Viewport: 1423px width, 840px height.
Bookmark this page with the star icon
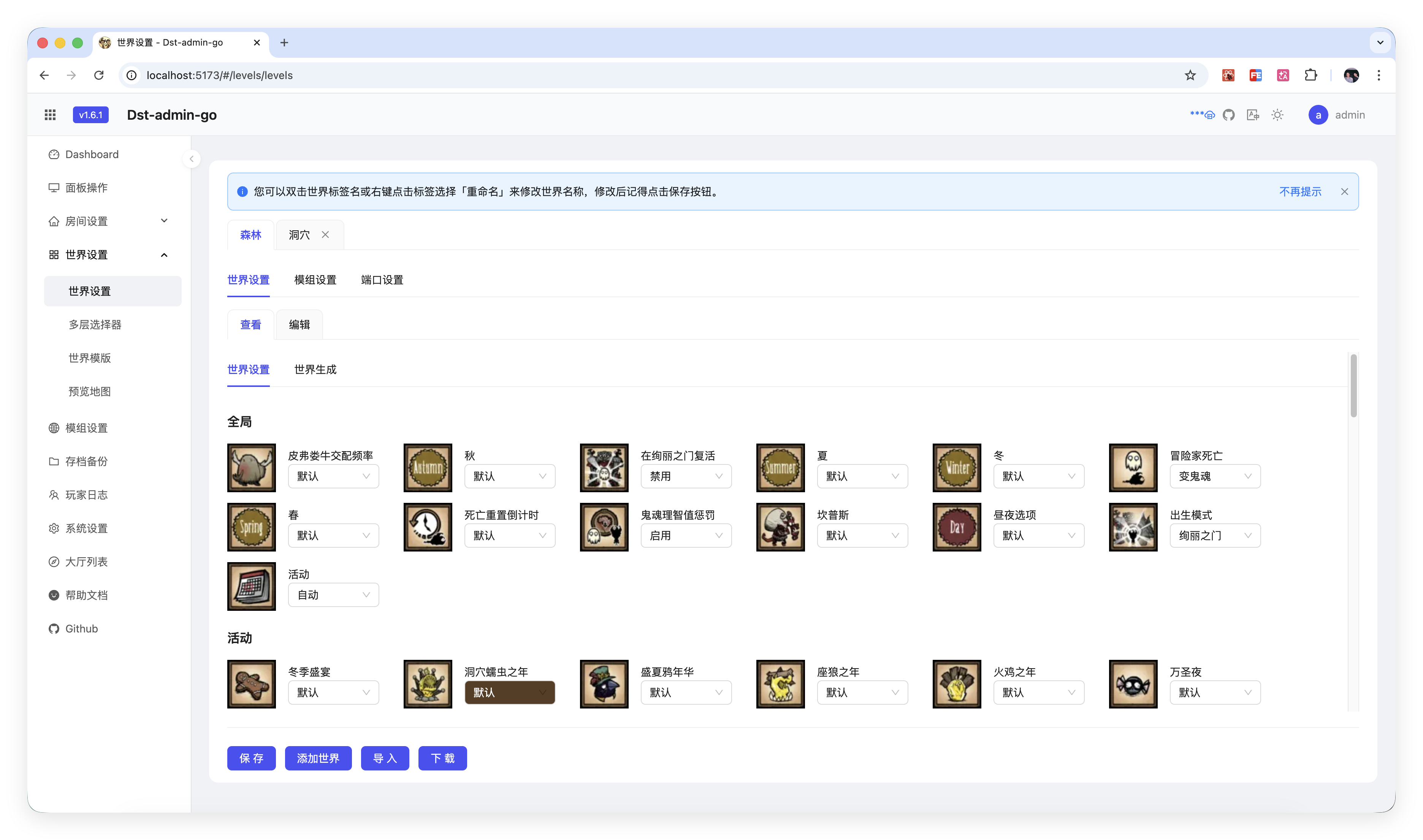click(1190, 75)
